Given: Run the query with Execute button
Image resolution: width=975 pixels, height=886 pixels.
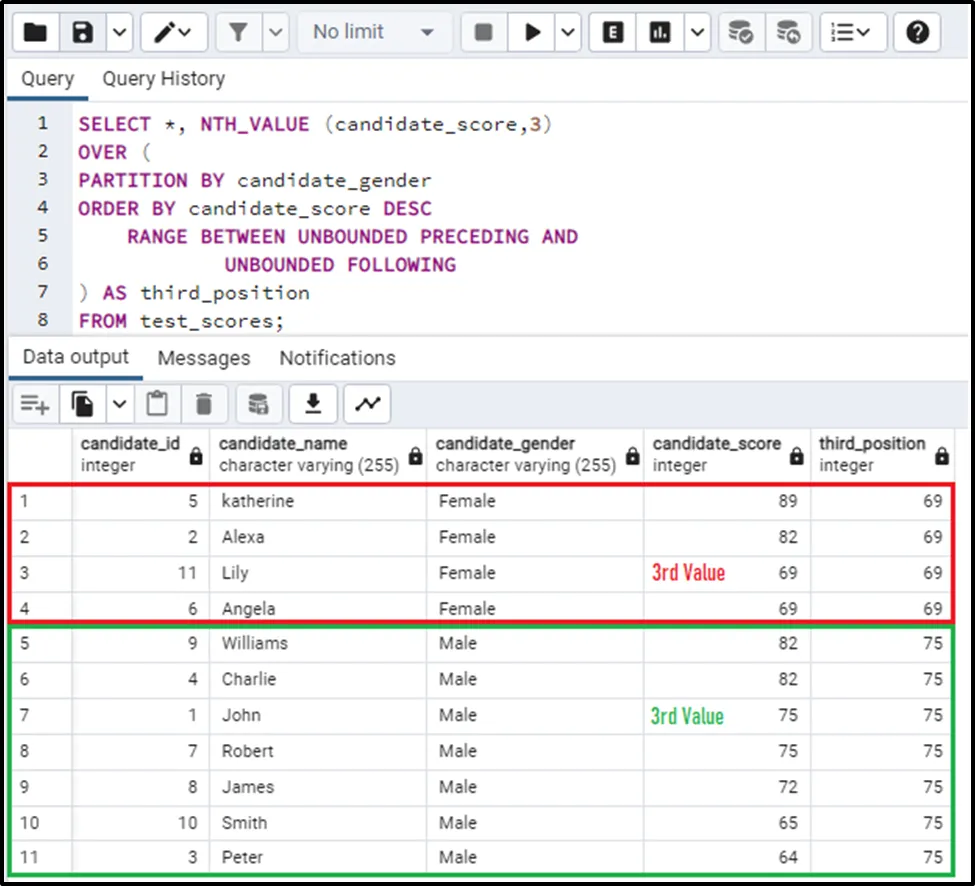Looking at the screenshot, I should (x=532, y=33).
